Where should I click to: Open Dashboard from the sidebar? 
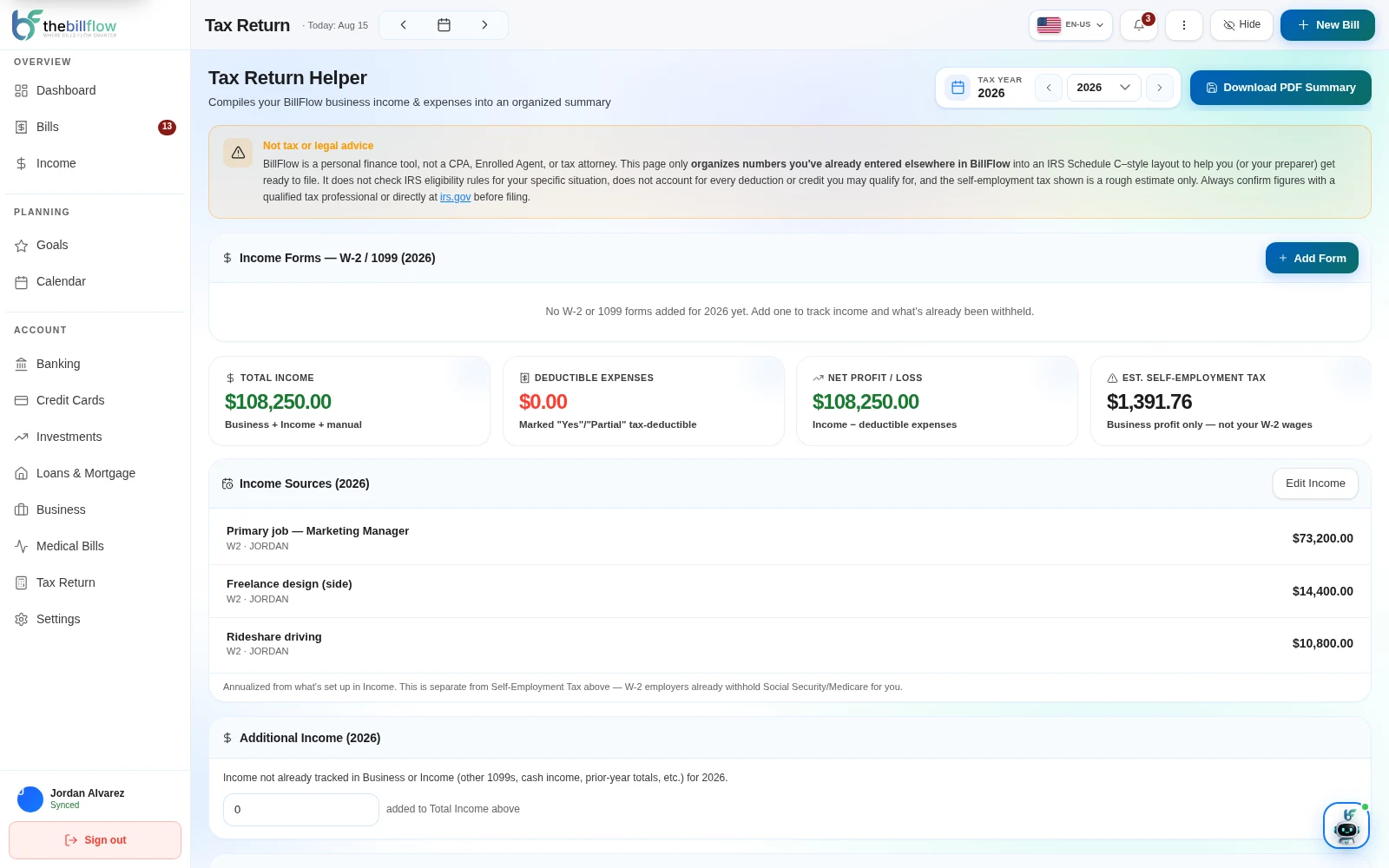coord(95,90)
